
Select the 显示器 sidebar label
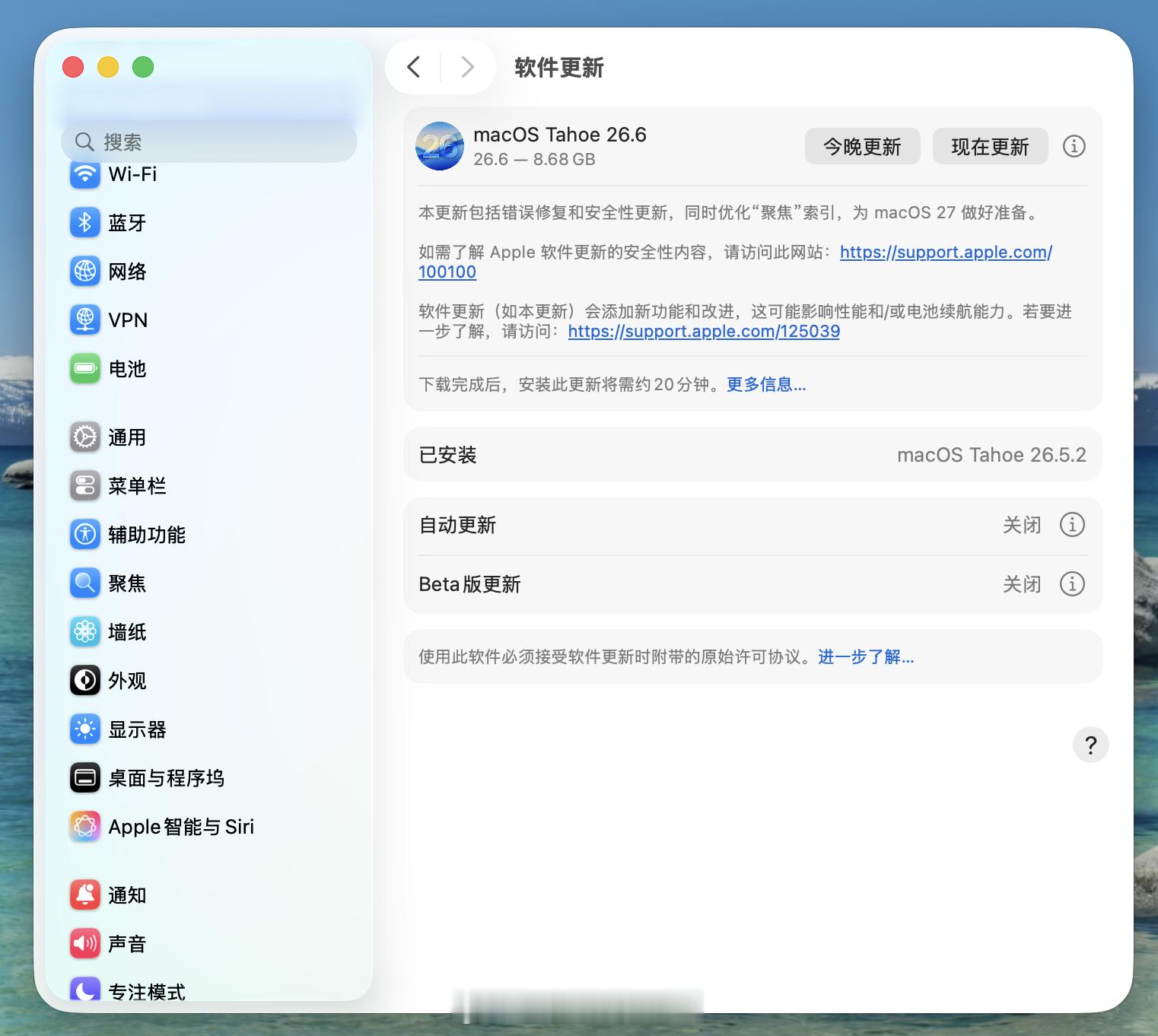point(137,730)
